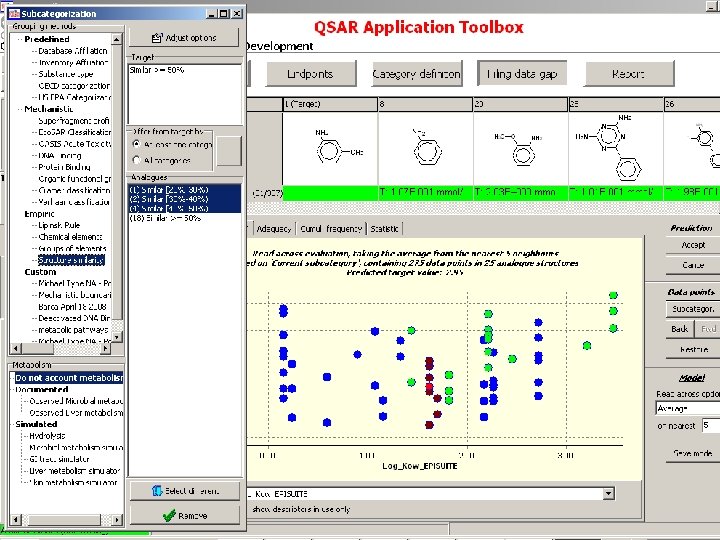This screenshot has height=540, width=720.
Task: Click the Save model button
Action: pyautogui.click(x=693, y=453)
